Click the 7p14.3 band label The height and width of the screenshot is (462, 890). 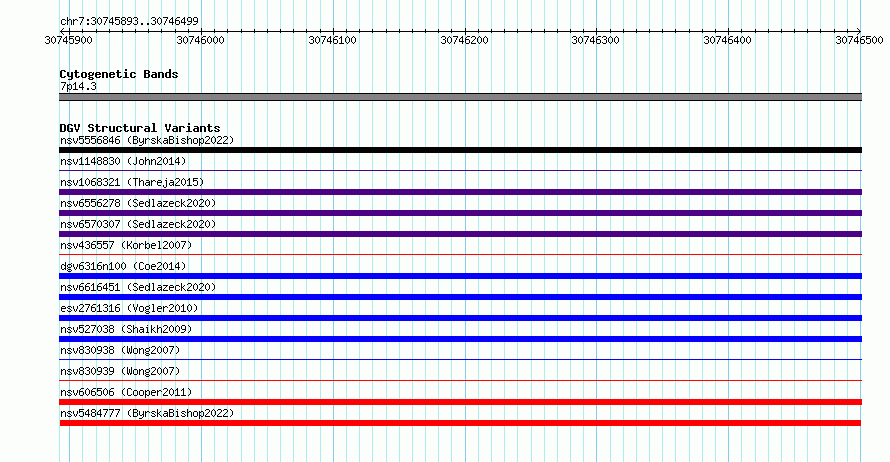click(x=78, y=86)
